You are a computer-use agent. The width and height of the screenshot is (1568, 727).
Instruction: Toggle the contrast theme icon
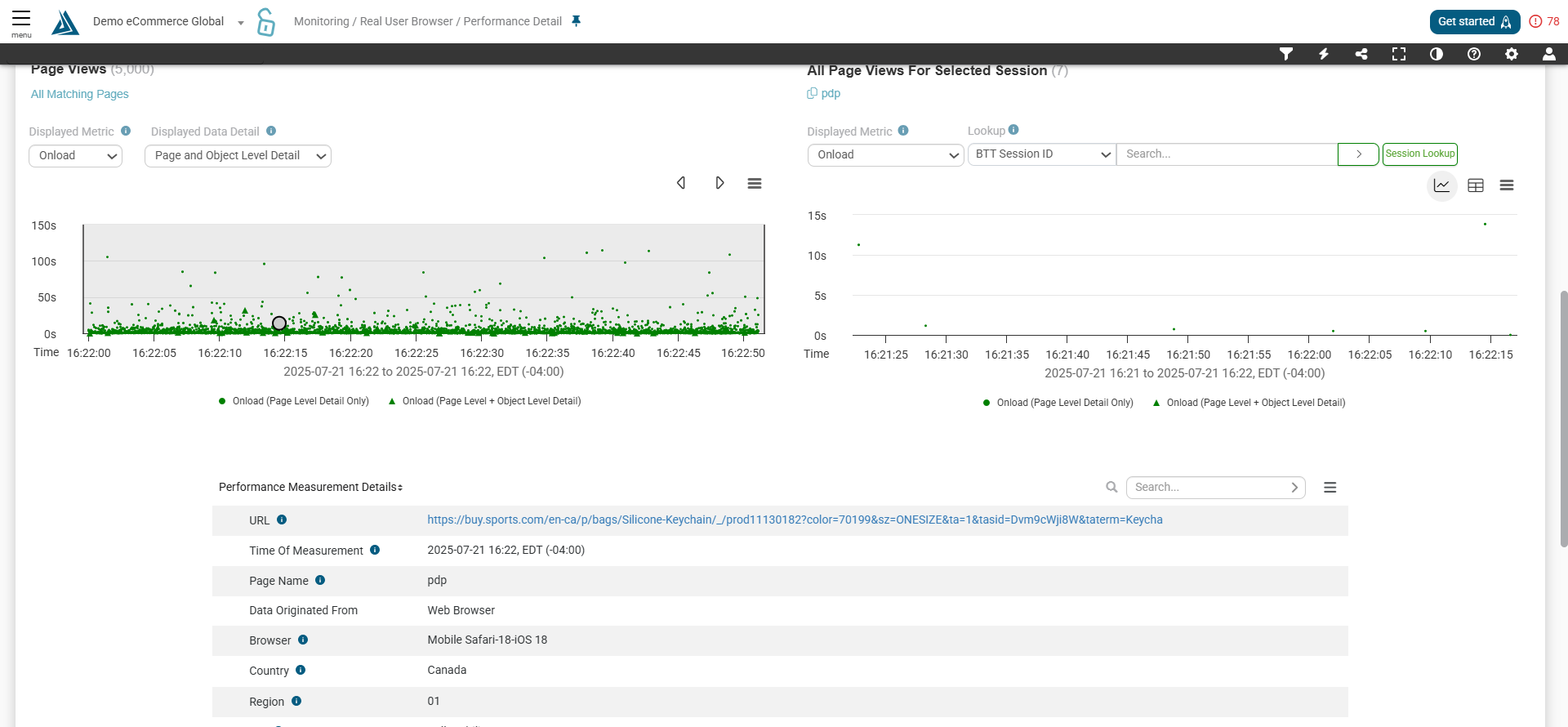tap(1437, 54)
